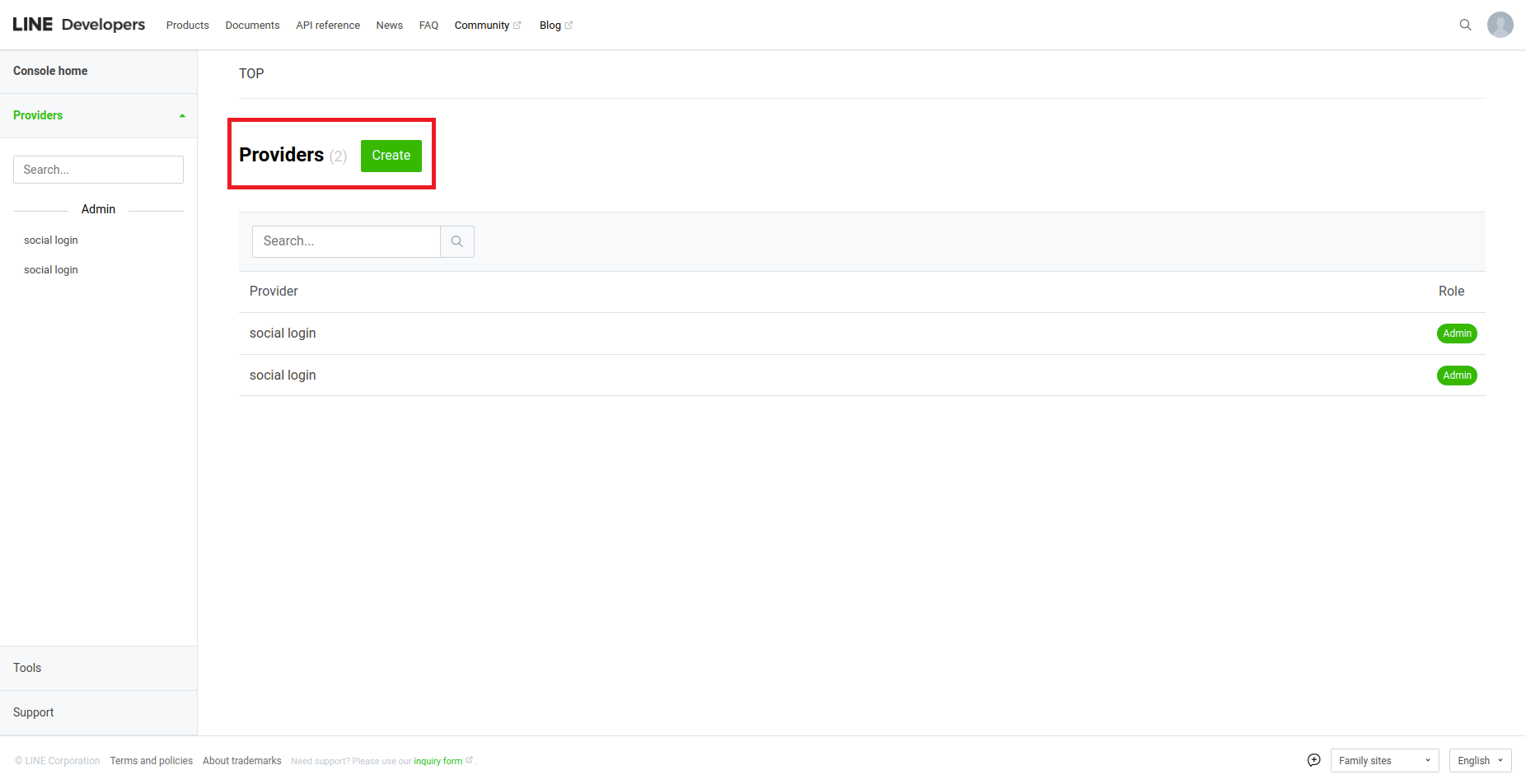Viewport: 1526px width, 784px height.
Task: Open the FAQ page
Action: tap(428, 26)
